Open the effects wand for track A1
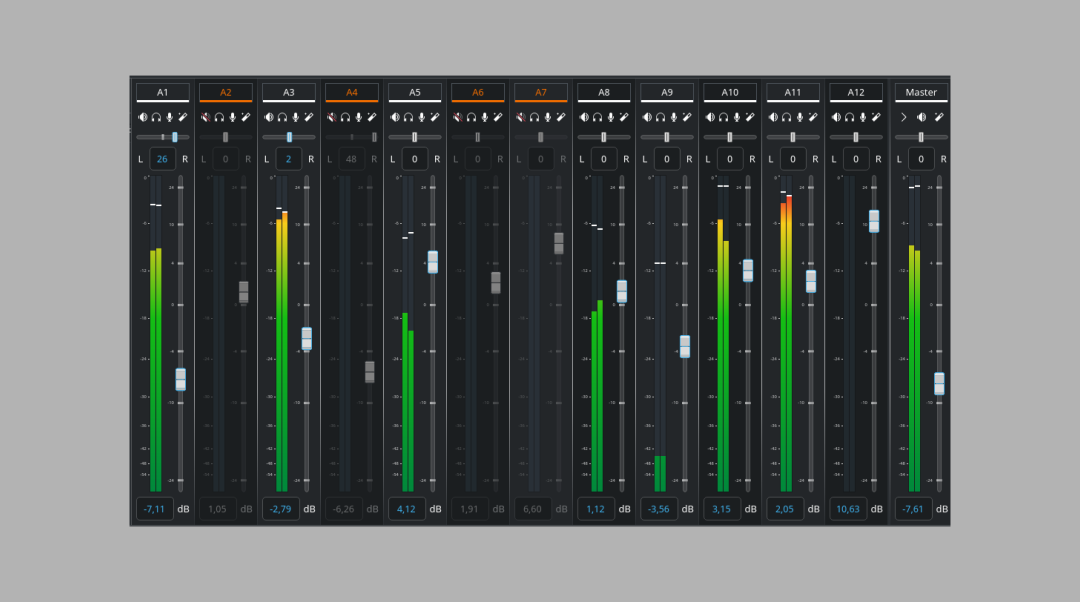The image size is (1080, 602). point(182,117)
